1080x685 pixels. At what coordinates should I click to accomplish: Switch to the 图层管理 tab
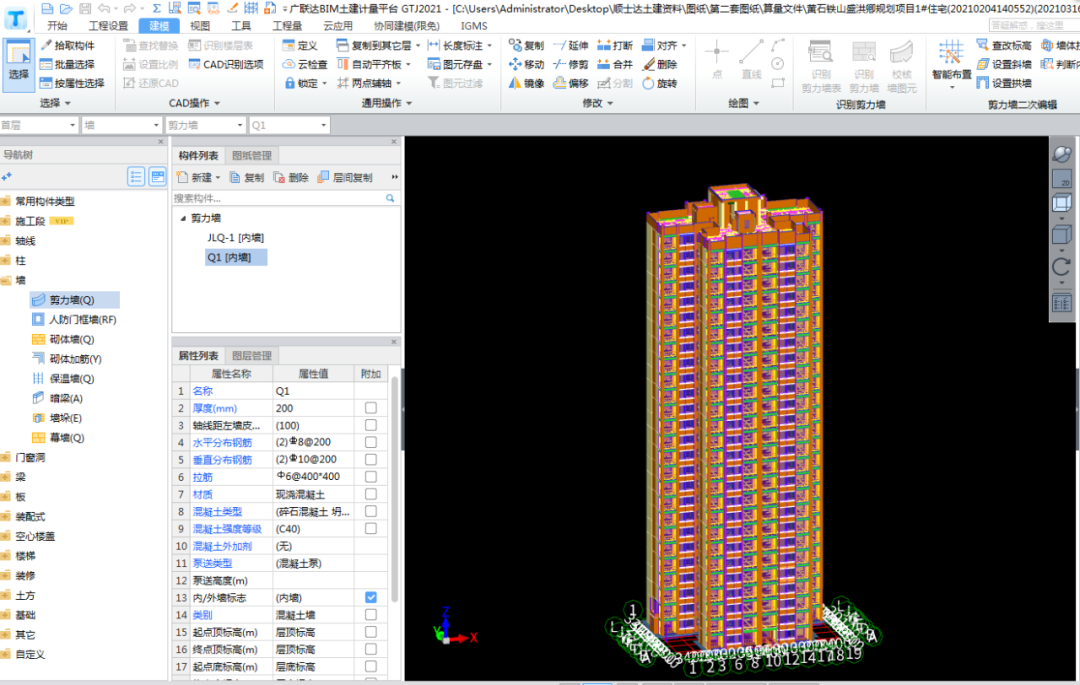(252, 356)
